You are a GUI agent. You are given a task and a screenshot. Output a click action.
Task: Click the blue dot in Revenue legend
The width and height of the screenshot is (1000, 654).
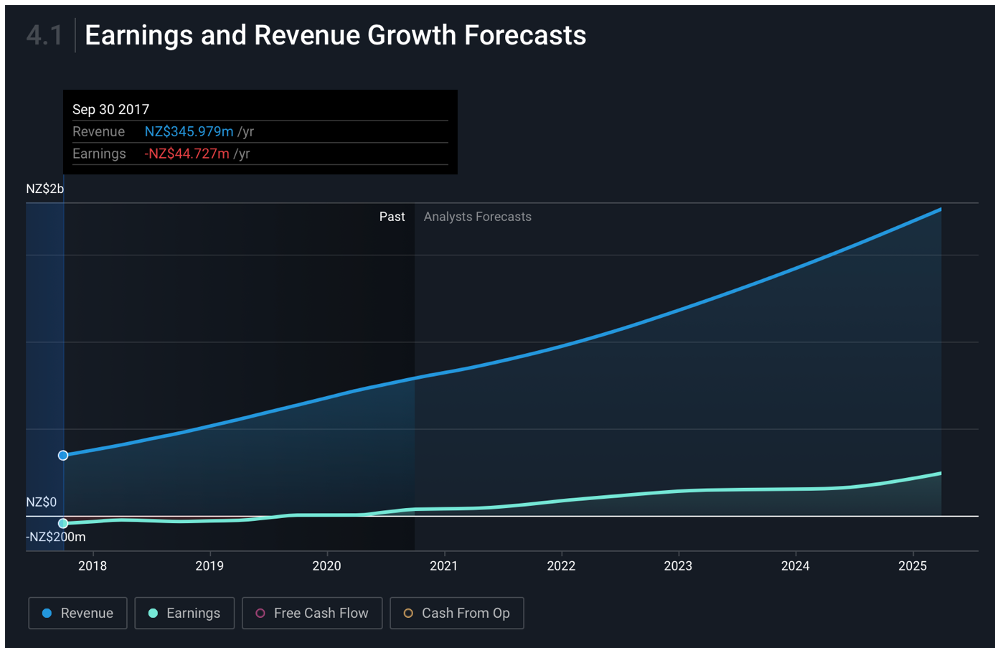pyautogui.click(x=46, y=613)
